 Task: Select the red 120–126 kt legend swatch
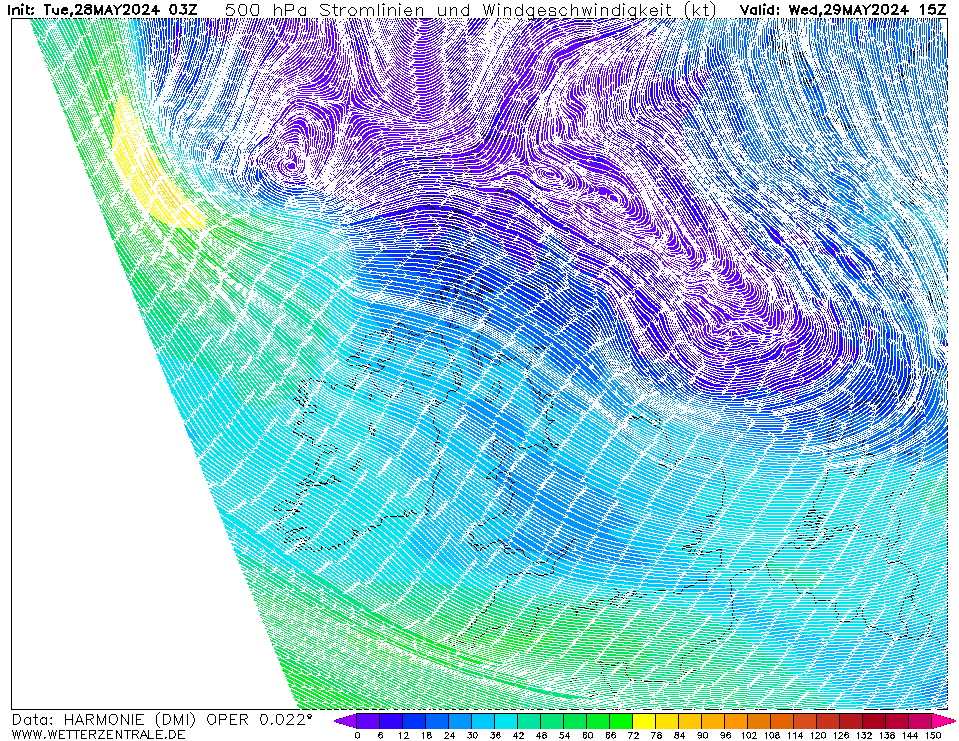coord(829,721)
